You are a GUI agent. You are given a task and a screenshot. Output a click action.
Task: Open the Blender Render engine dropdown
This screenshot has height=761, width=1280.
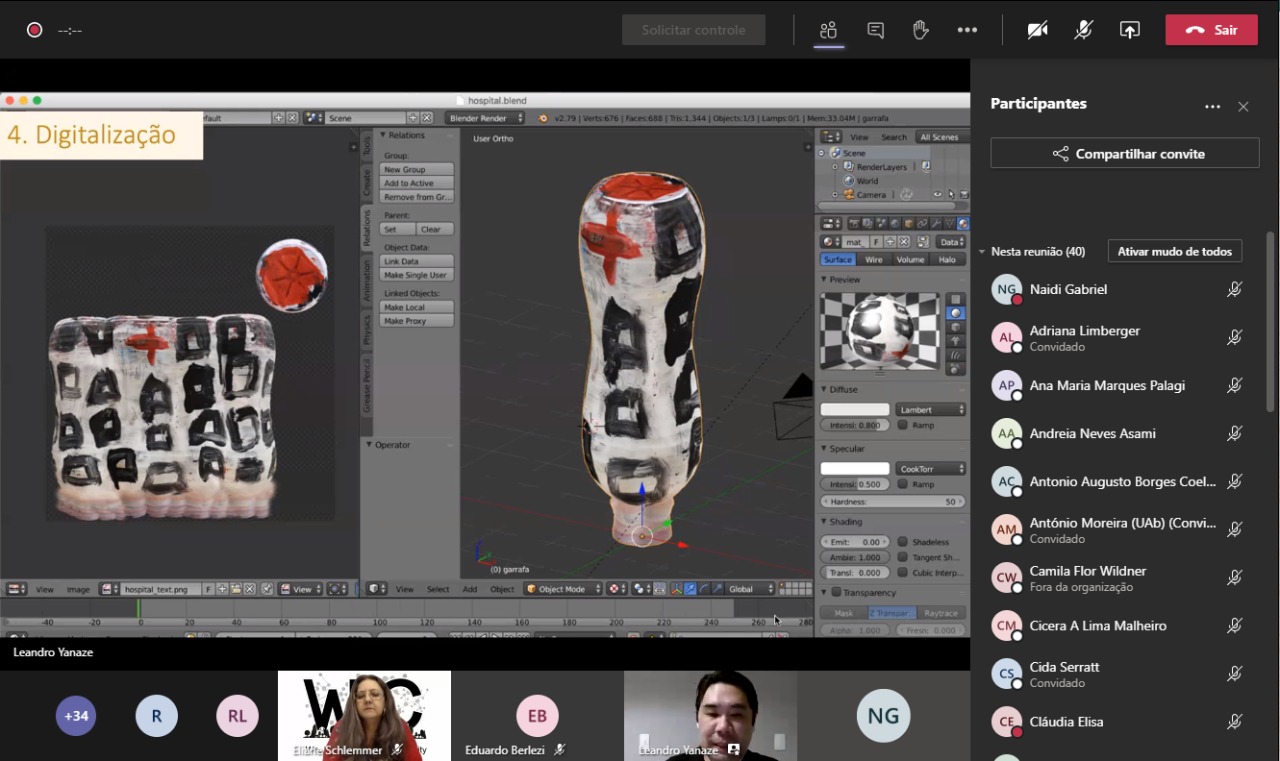486,118
